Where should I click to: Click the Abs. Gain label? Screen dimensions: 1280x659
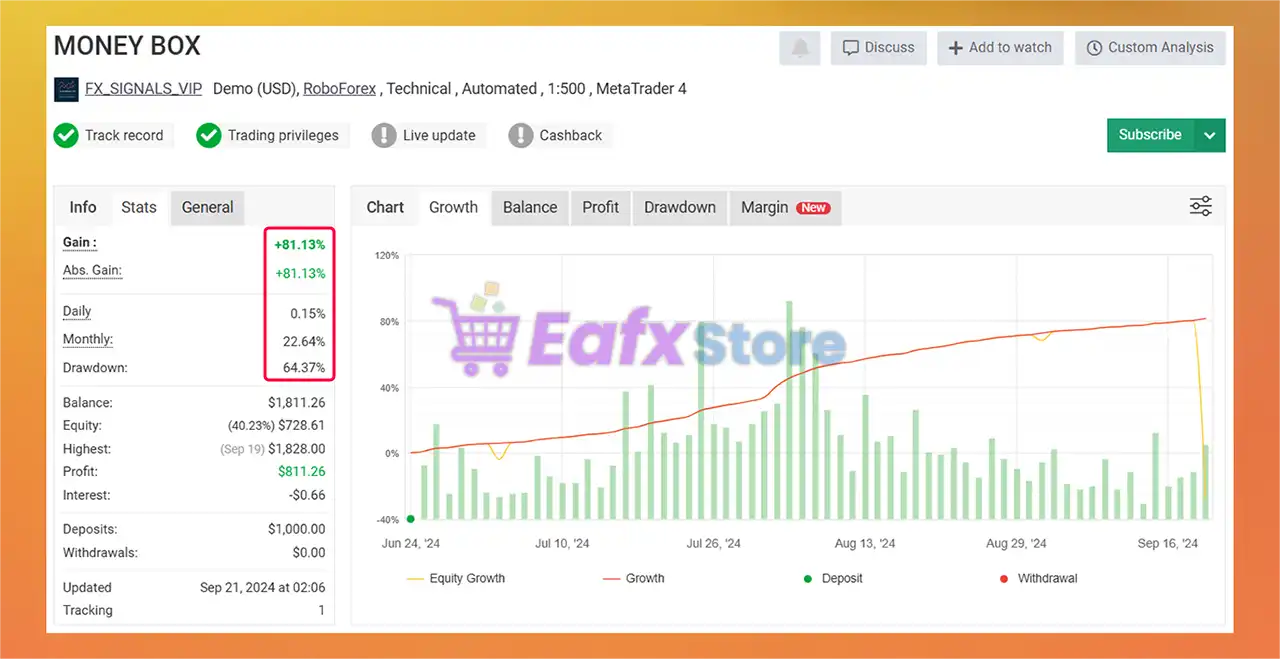coord(92,271)
